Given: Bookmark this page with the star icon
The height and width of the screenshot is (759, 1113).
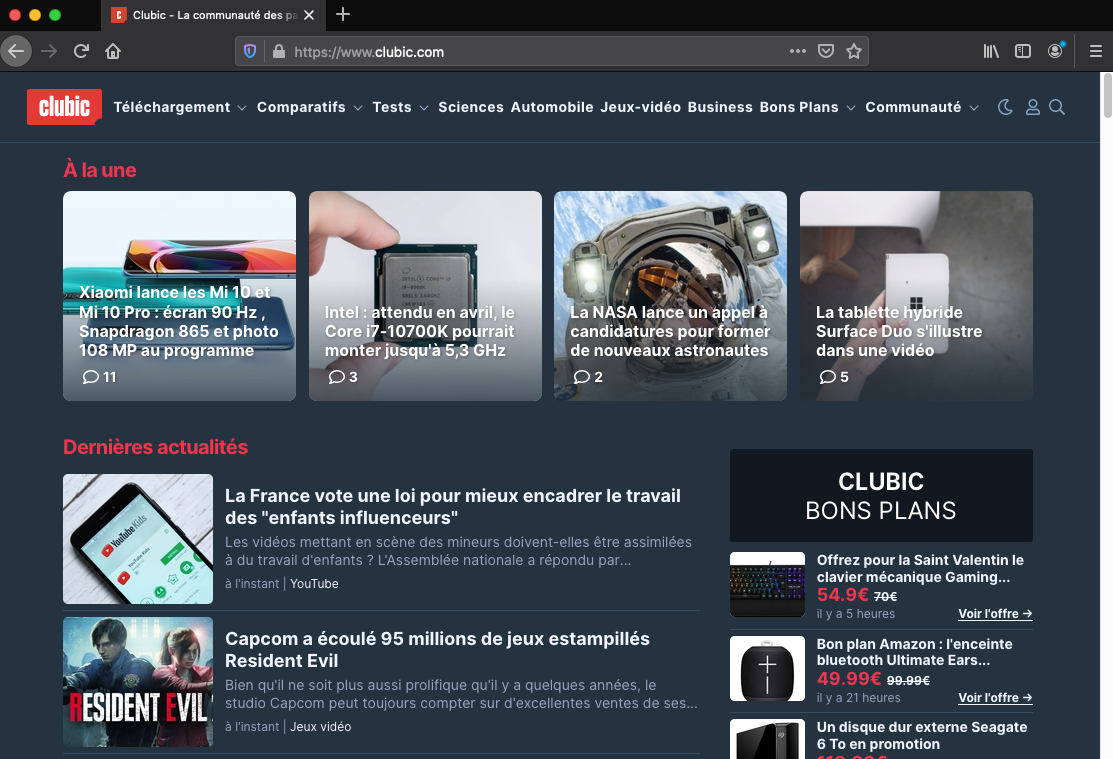Looking at the screenshot, I should coord(854,51).
